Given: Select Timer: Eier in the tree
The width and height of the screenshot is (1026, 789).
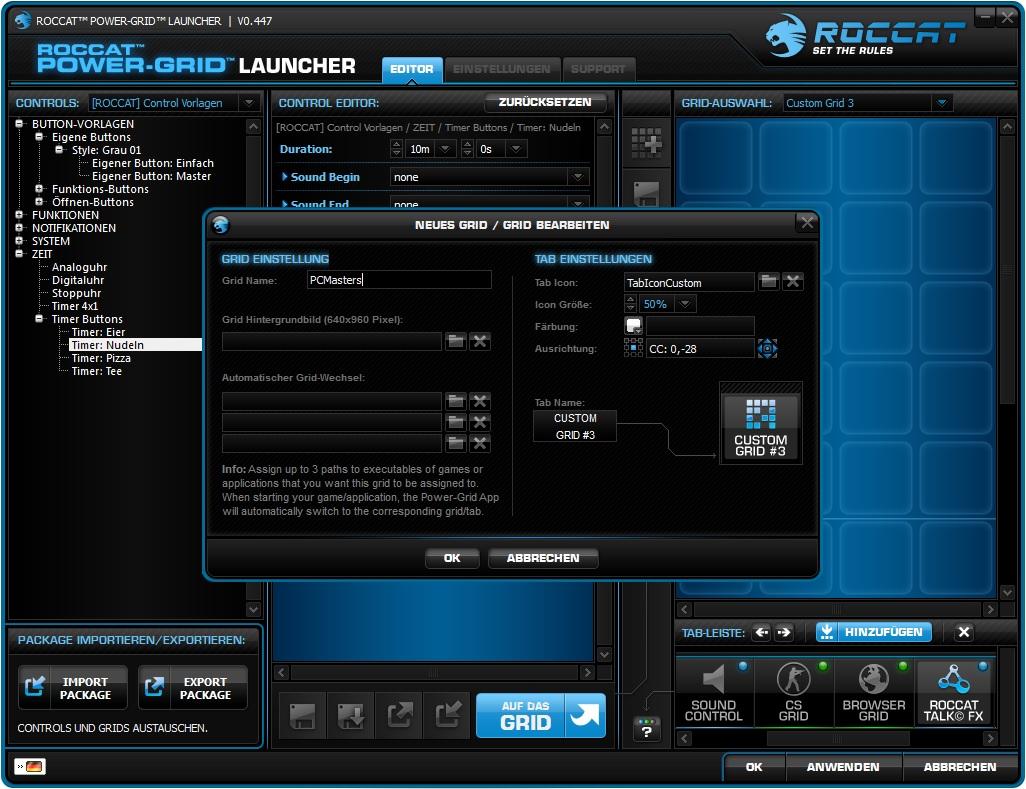Looking at the screenshot, I should click(98, 332).
